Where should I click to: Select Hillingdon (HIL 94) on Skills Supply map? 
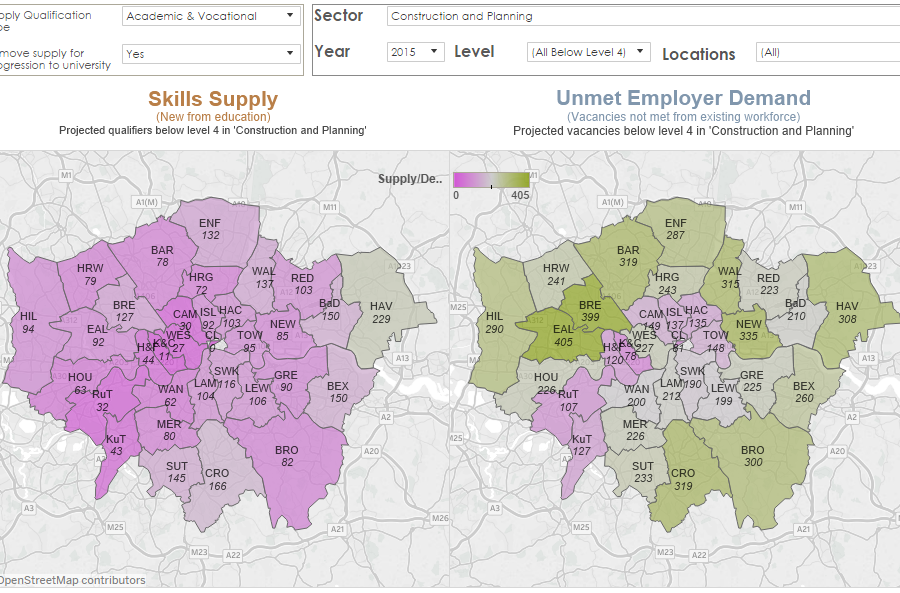click(28, 322)
